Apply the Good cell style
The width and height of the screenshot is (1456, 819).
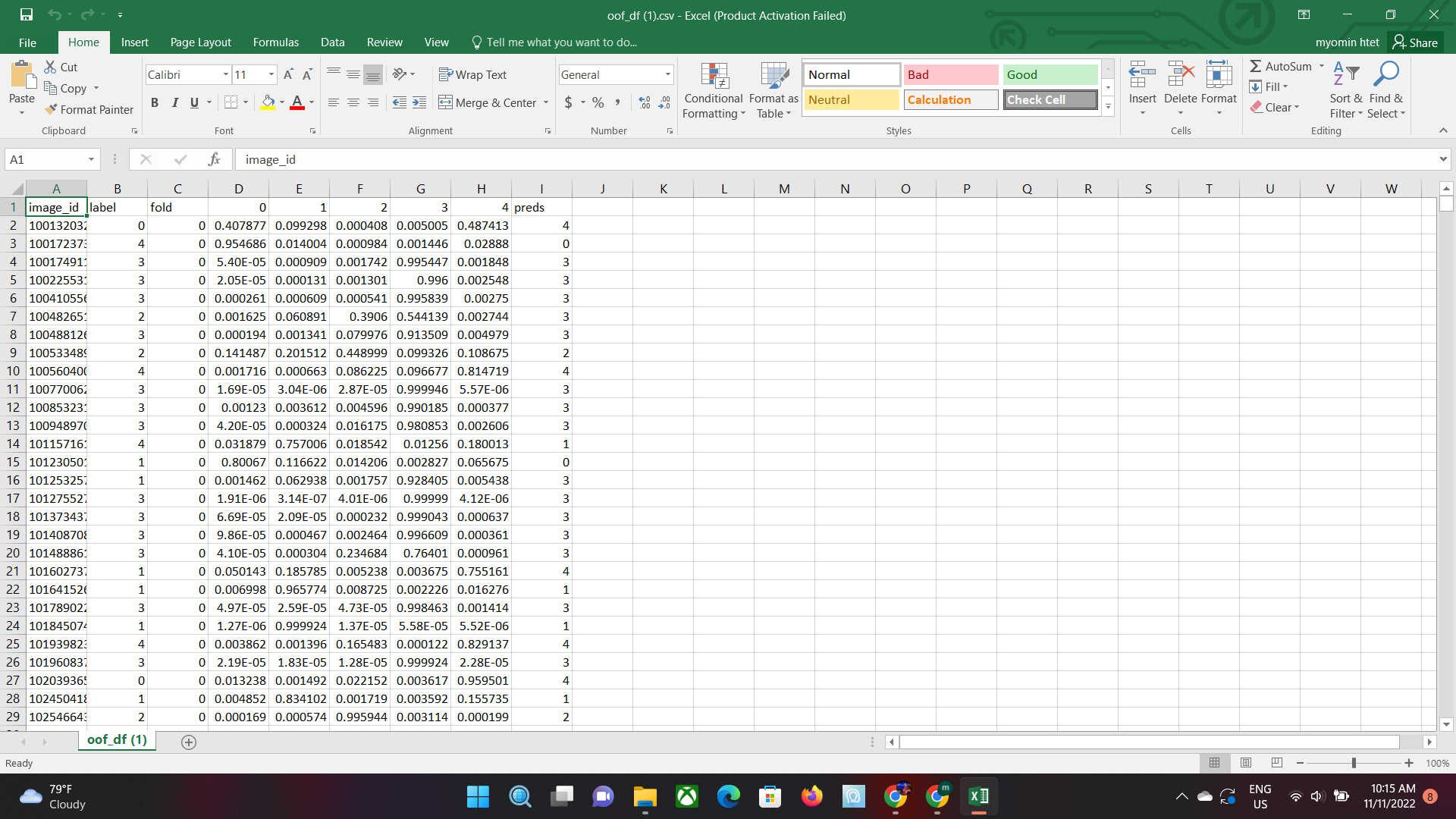pos(1050,74)
